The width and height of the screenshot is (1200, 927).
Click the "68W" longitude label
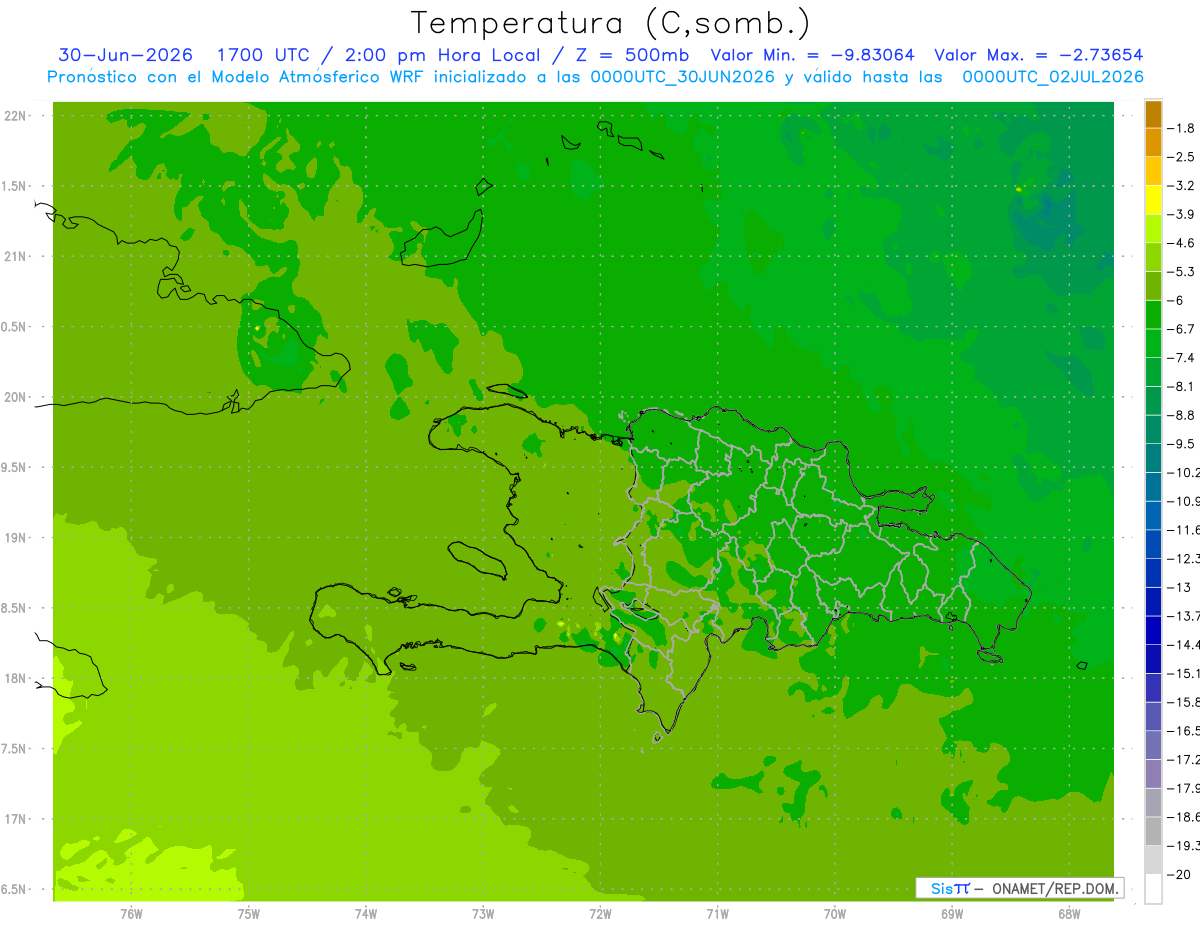(1068, 913)
